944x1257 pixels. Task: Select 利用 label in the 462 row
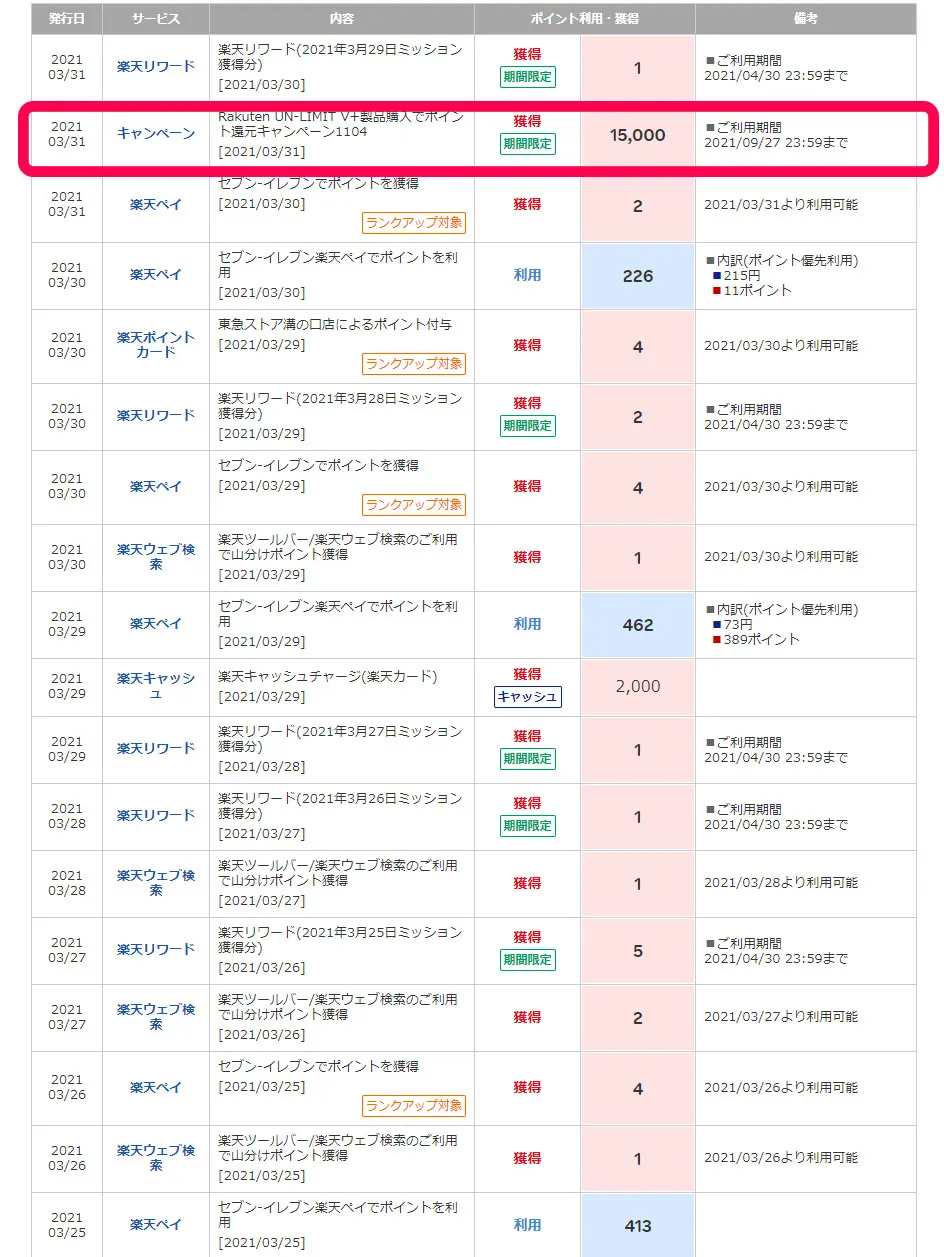pyautogui.click(x=528, y=624)
